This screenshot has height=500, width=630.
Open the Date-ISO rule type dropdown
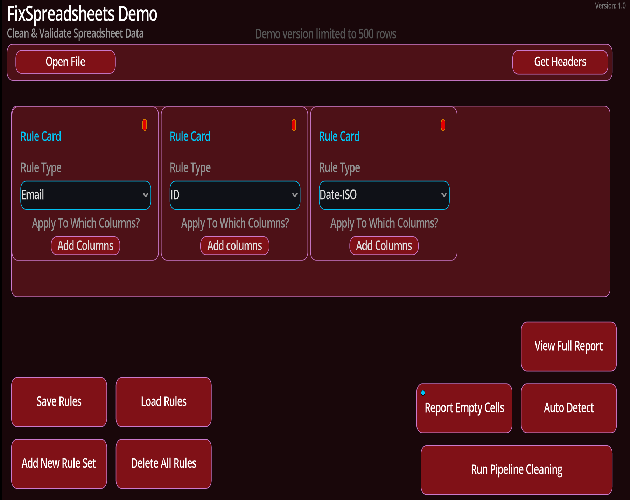coord(384,195)
